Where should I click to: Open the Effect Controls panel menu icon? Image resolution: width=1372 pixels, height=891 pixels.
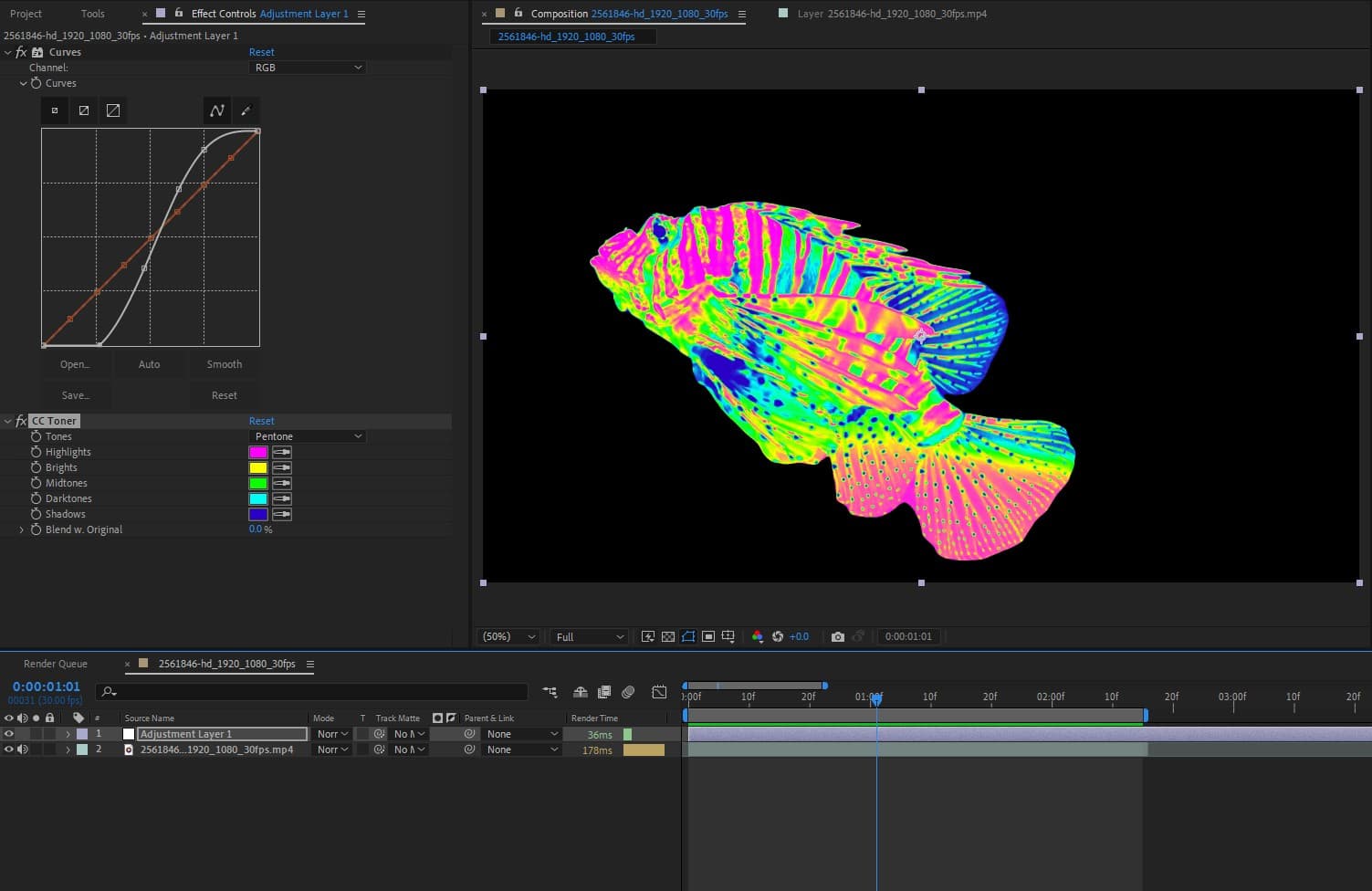click(361, 14)
